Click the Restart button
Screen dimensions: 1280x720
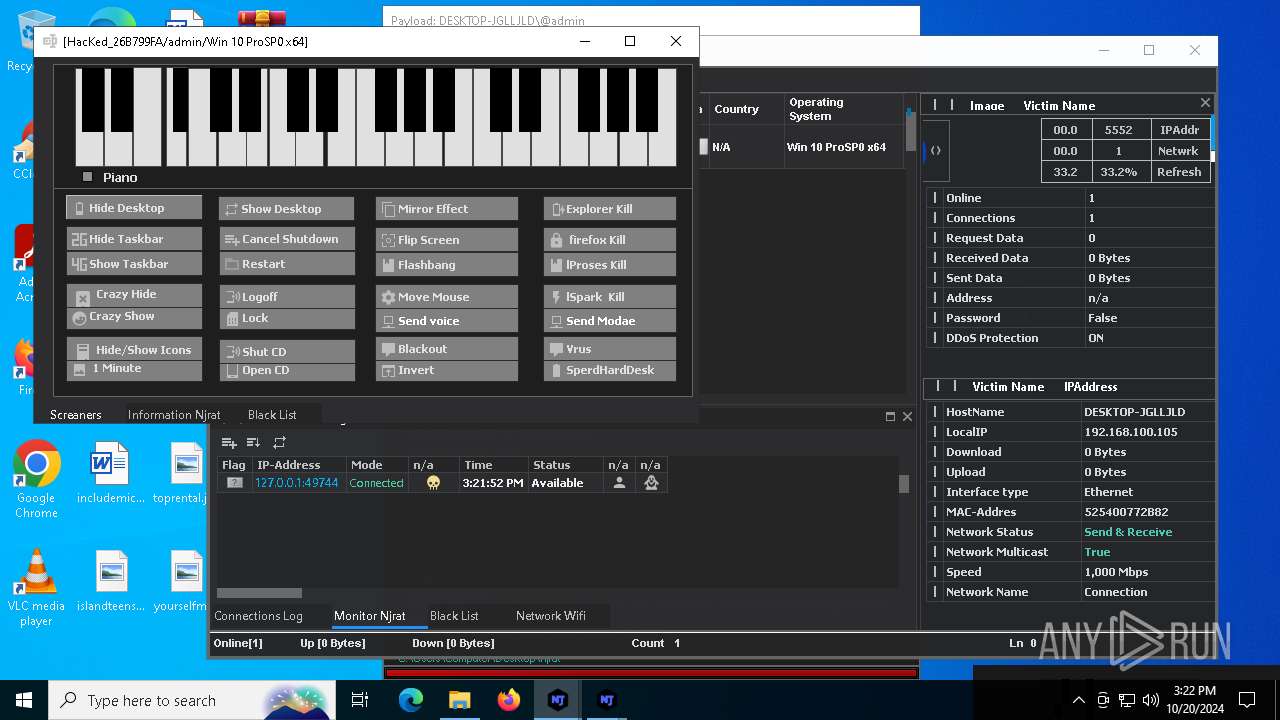click(286, 264)
